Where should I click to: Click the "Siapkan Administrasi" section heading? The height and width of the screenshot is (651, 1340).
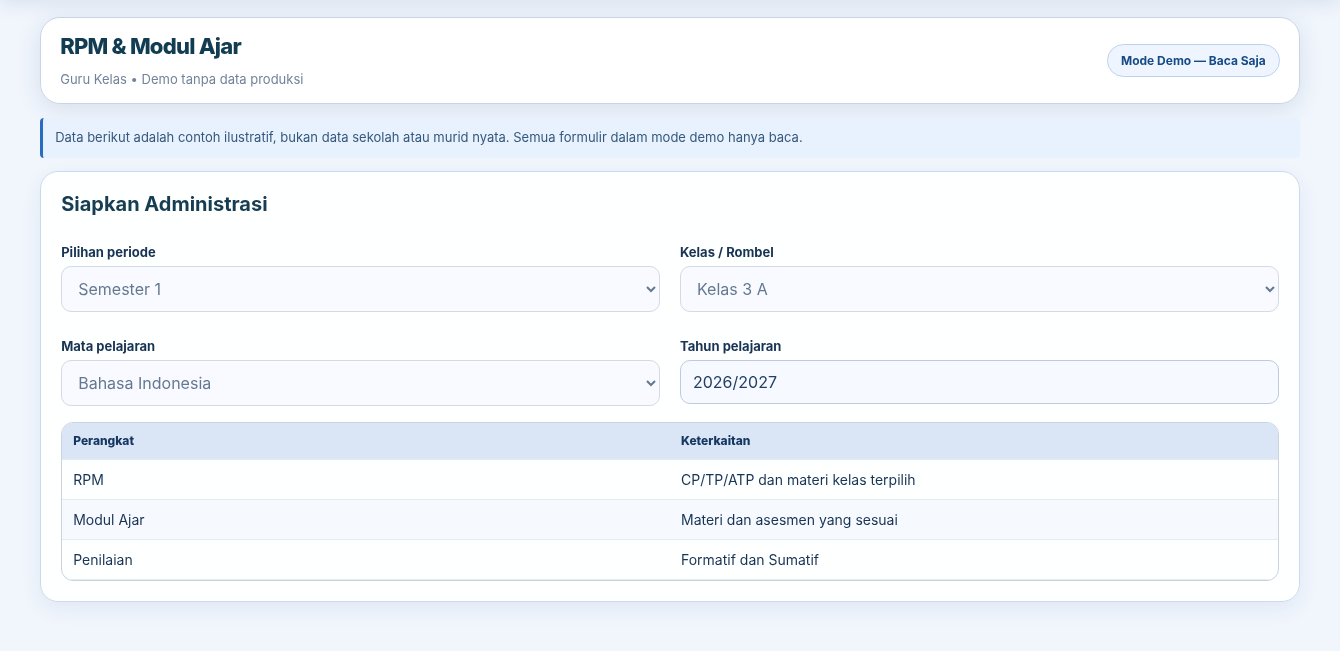point(164,204)
